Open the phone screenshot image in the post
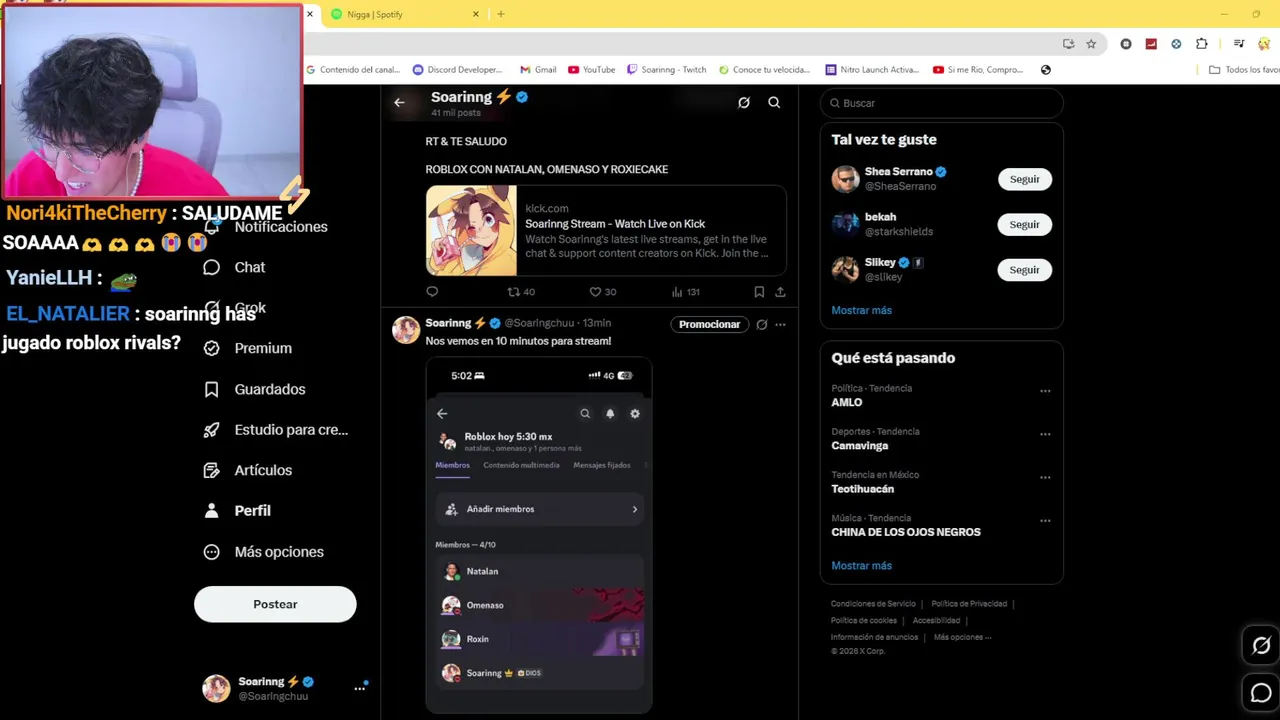Screen dimensions: 1280x720 [539, 535]
